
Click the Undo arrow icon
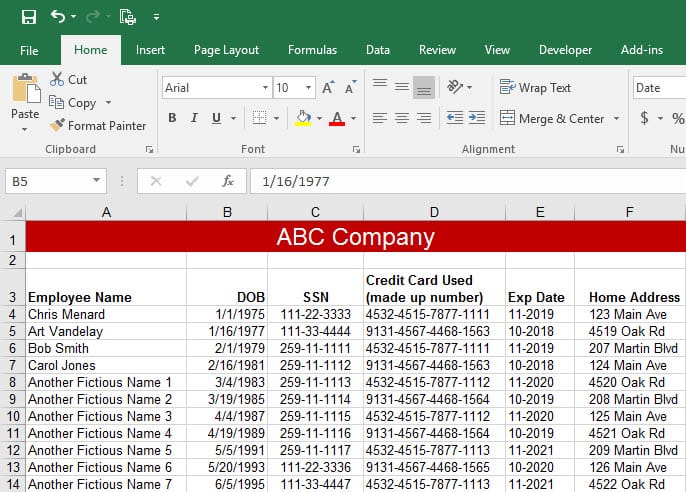[x=58, y=16]
